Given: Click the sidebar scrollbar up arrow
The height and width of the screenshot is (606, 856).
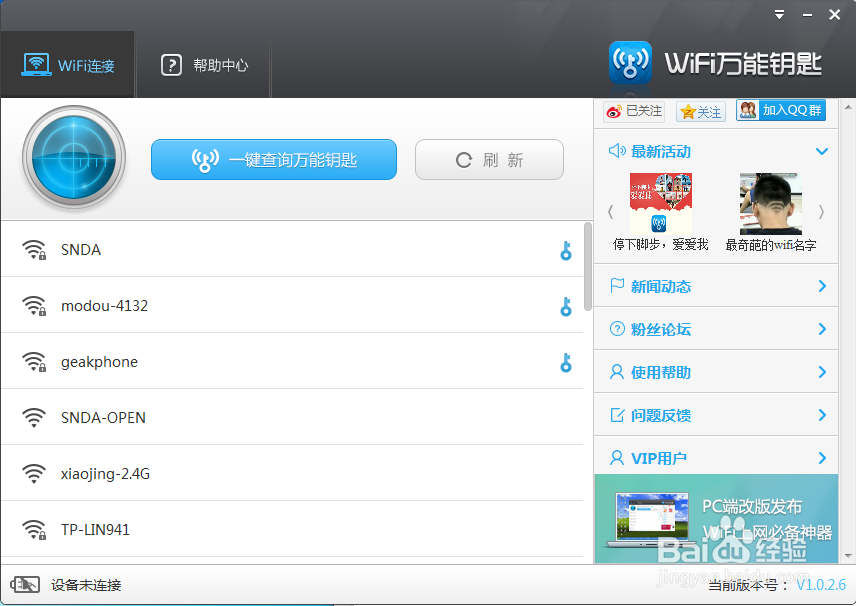Looking at the screenshot, I should click(848, 107).
